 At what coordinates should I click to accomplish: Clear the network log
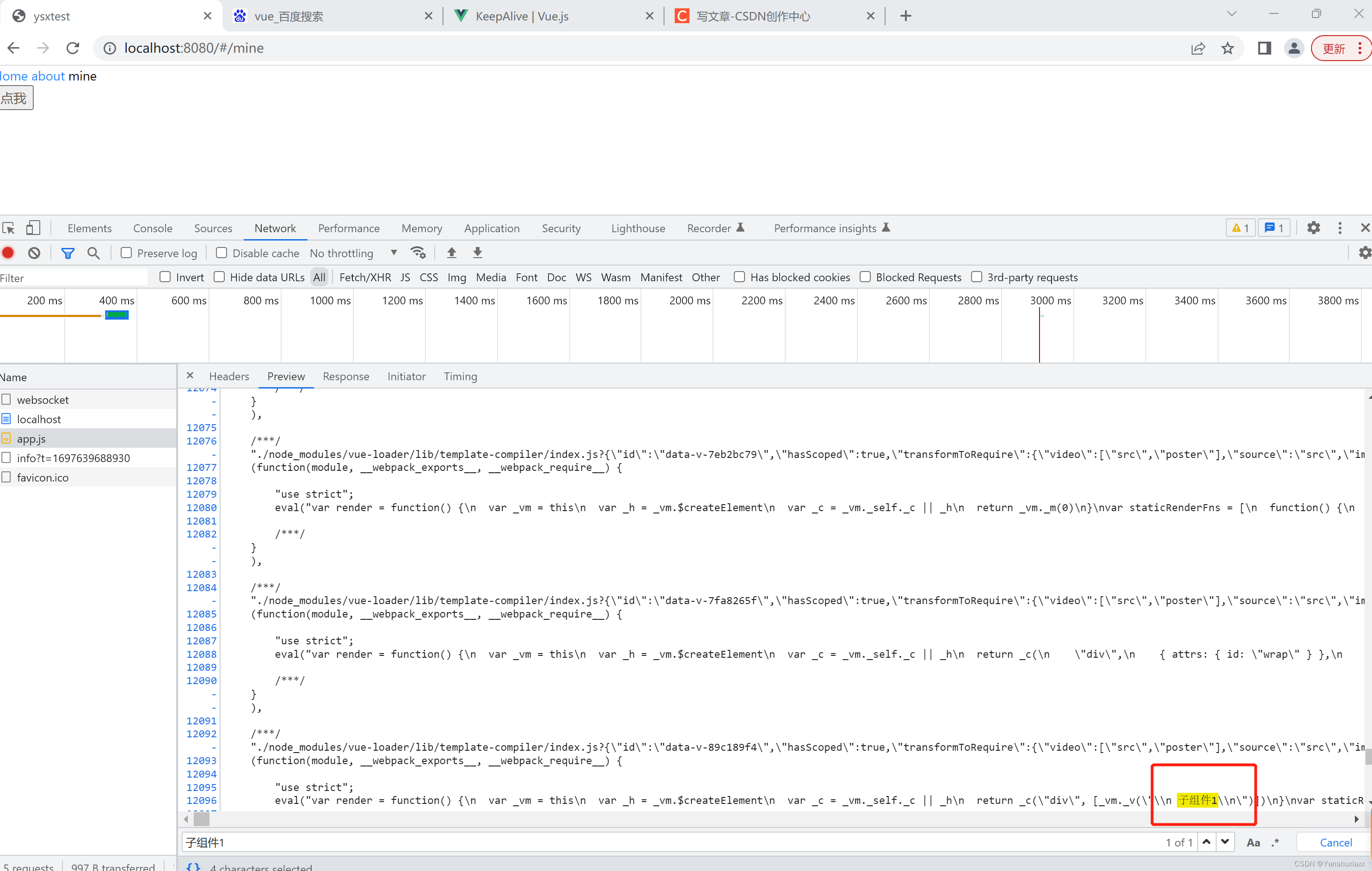[34, 253]
